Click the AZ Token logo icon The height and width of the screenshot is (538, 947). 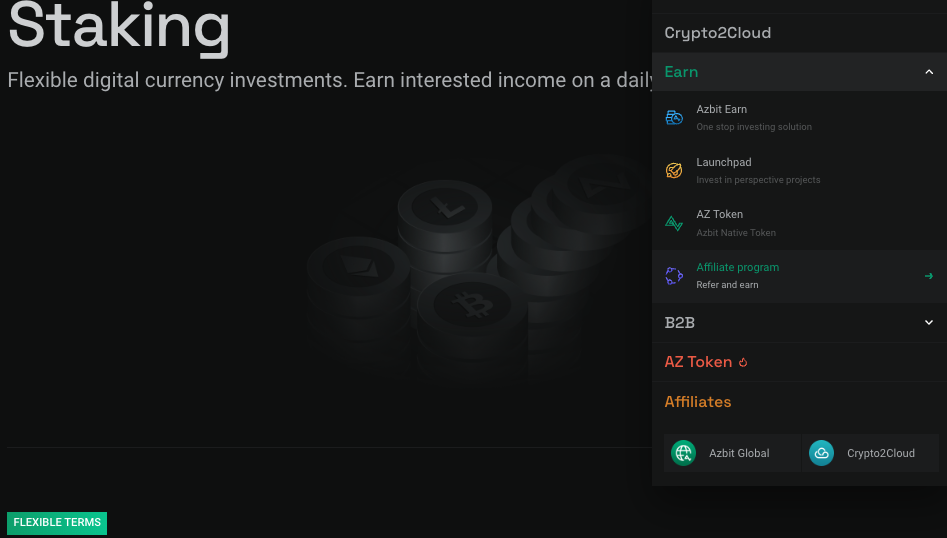(674, 223)
